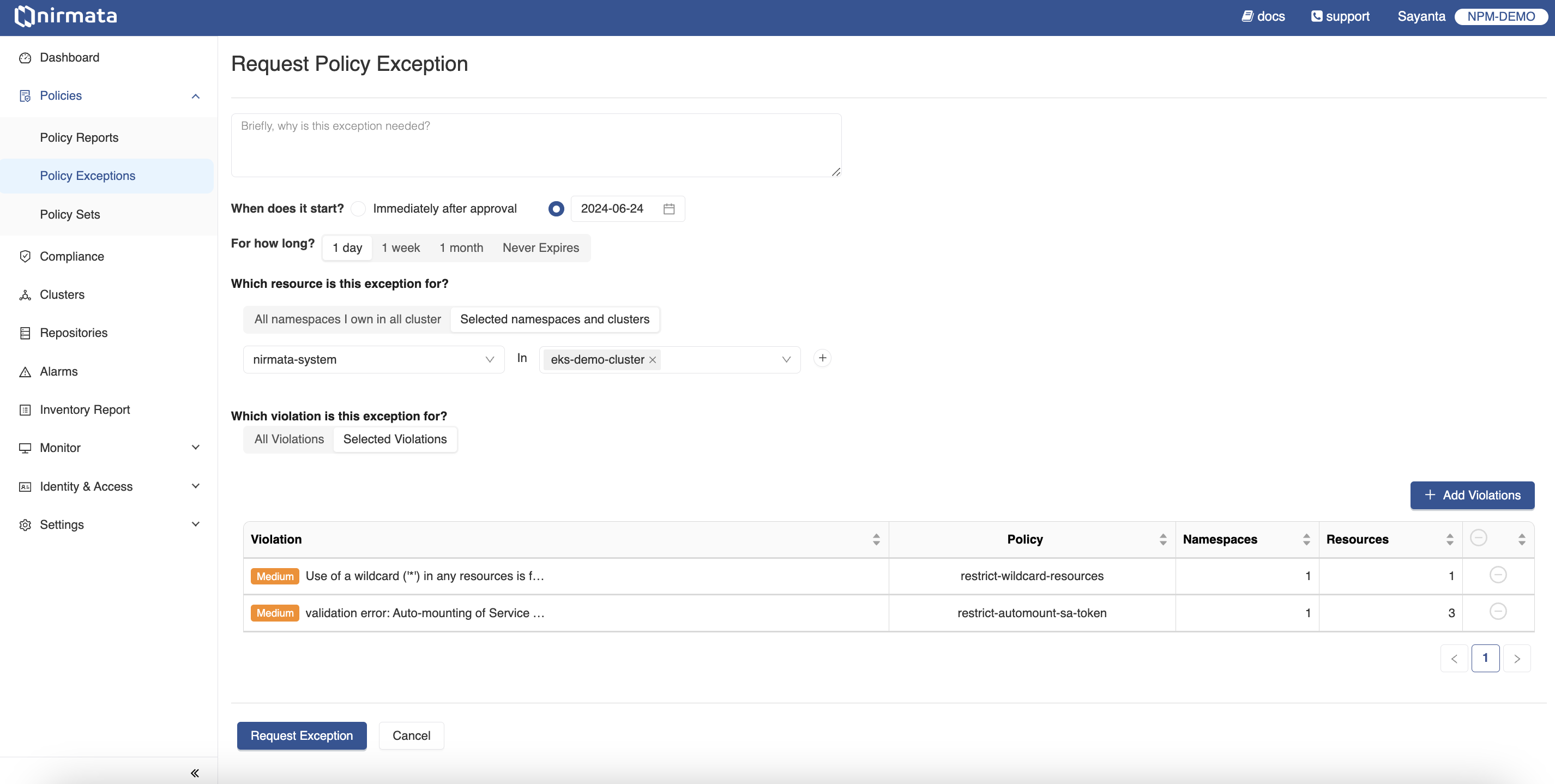Collapse the Policies menu chevron
The height and width of the screenshot is (784, 1555).
click(196, 96)
